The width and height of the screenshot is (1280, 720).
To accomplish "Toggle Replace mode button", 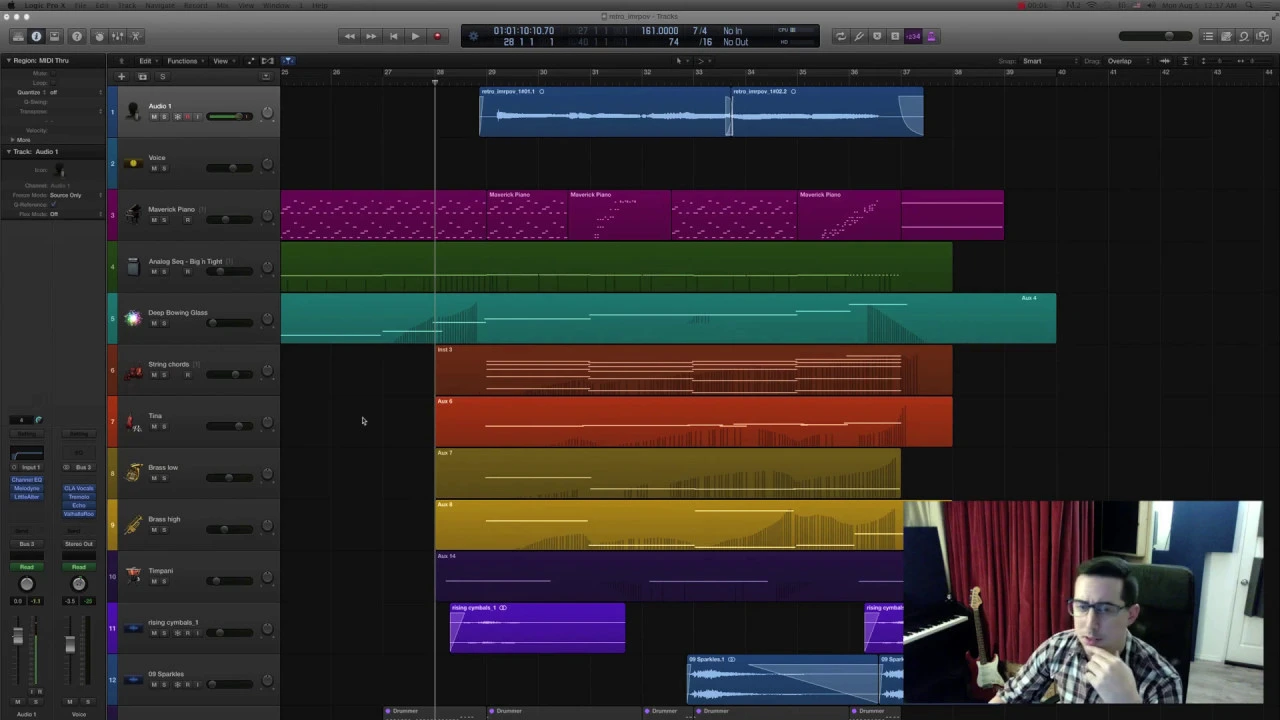I will coord(877,36).
